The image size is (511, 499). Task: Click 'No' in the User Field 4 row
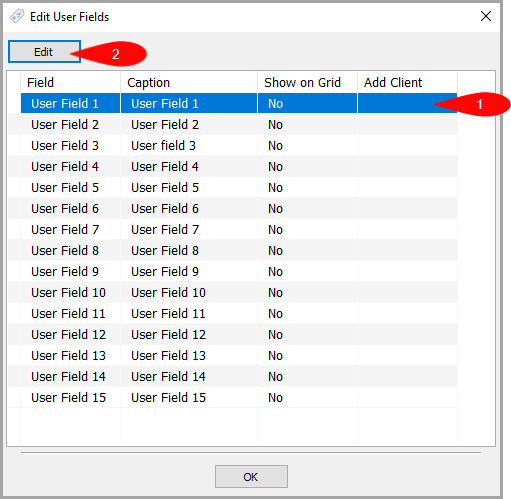[276, 167]
